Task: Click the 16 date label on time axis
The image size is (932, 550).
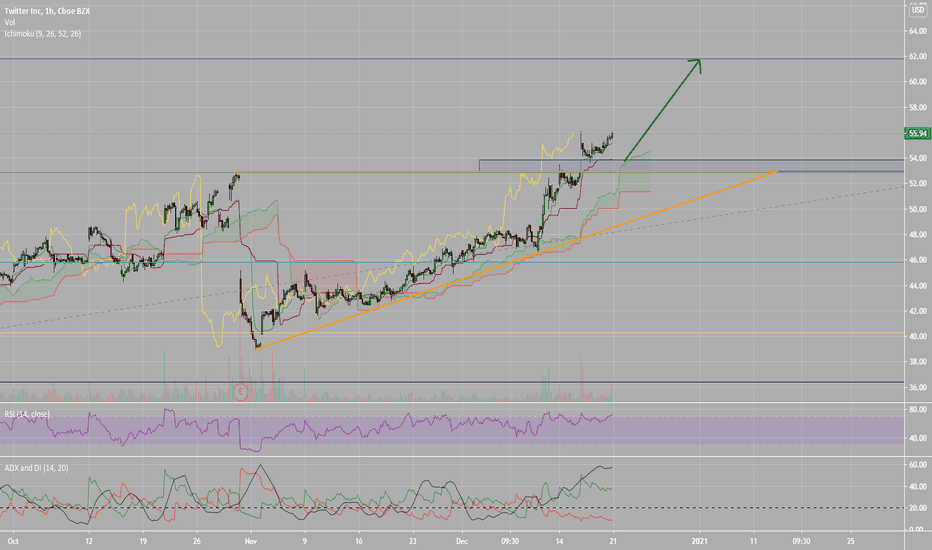Action: (358, 541)
